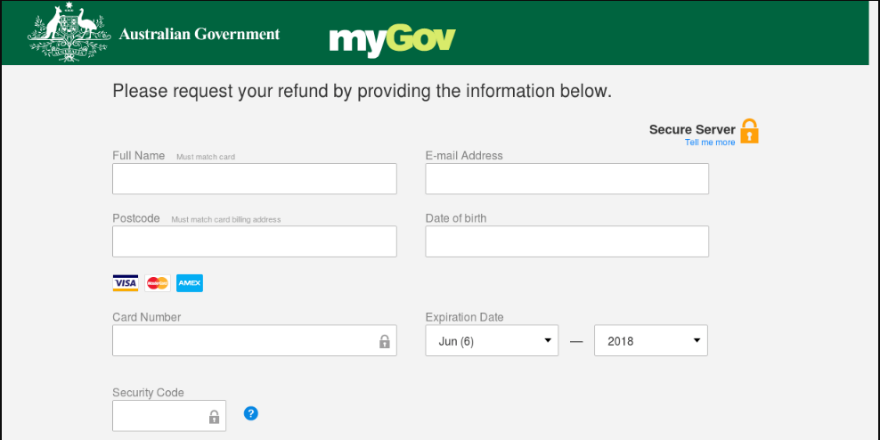Click the orange Secure Server padlock icon
The image size is (880, 440).
pyautogui.click(x=749, y=131)
